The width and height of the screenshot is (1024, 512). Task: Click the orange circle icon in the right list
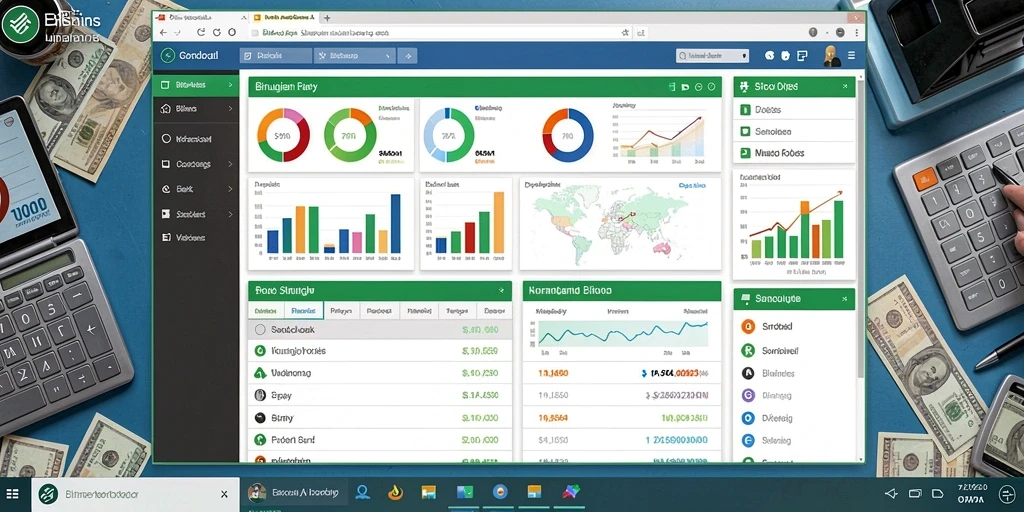coord(748,327)
